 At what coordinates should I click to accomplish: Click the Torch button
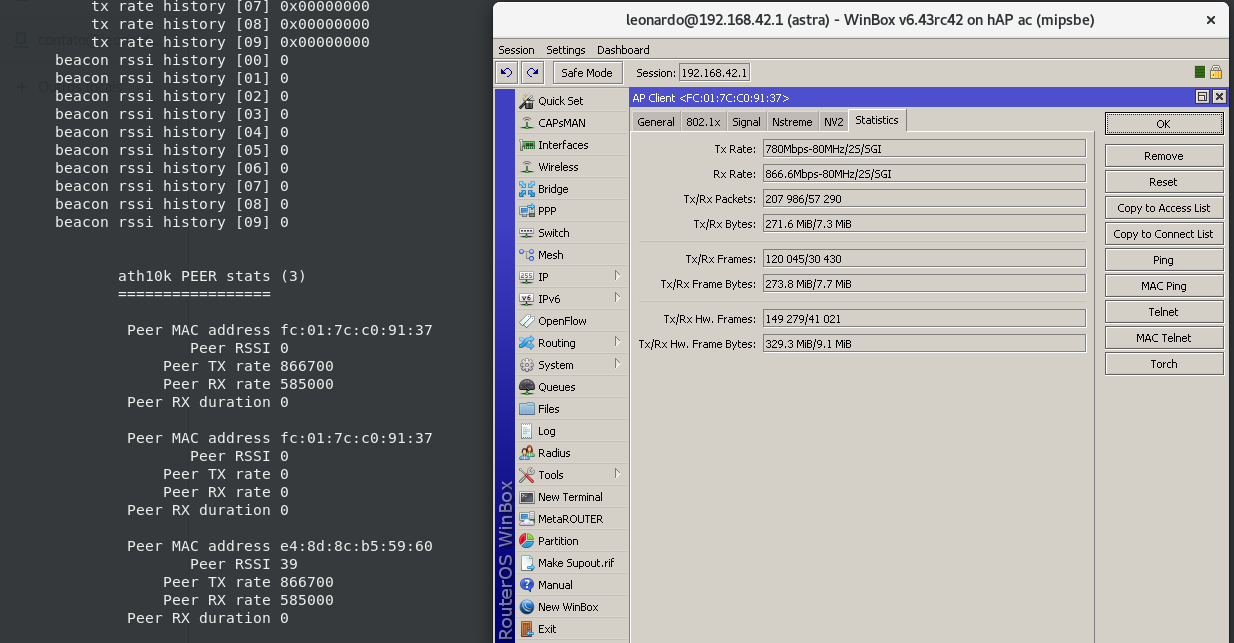click(1164, 364)
